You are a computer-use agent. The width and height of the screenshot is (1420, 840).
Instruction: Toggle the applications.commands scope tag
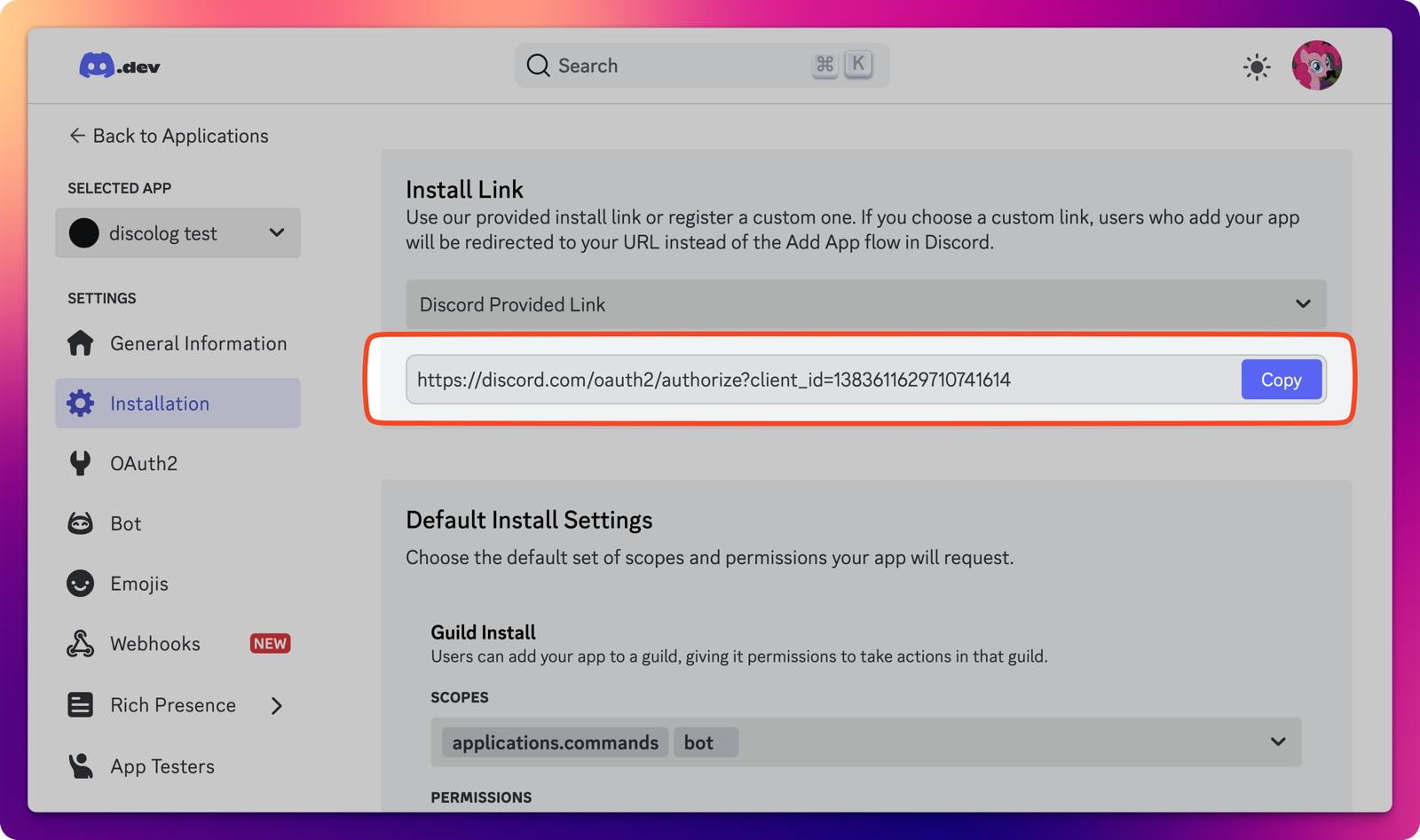[x=553, y=742]
